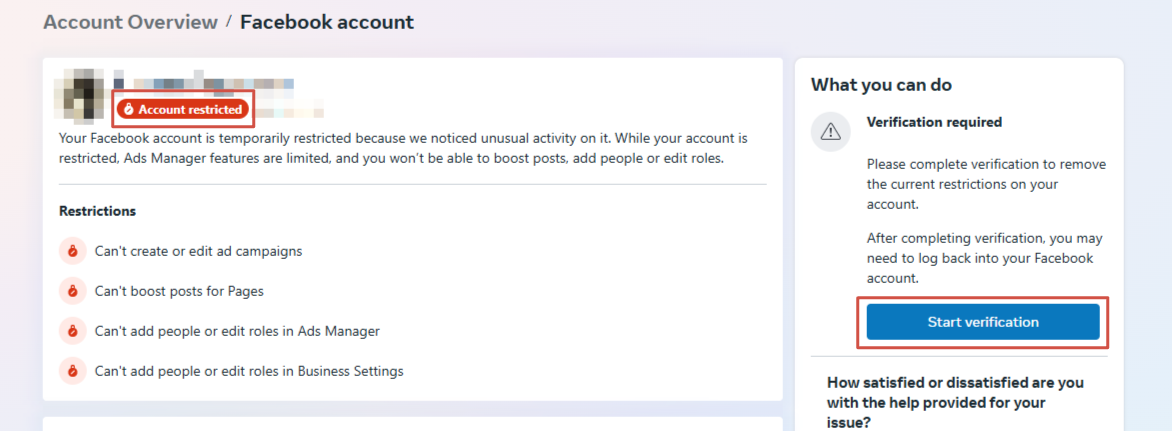Click the lock icon beside "Can't boost posts for Pages"
The image size is (1172, 431).
click(x=72, y=291)
